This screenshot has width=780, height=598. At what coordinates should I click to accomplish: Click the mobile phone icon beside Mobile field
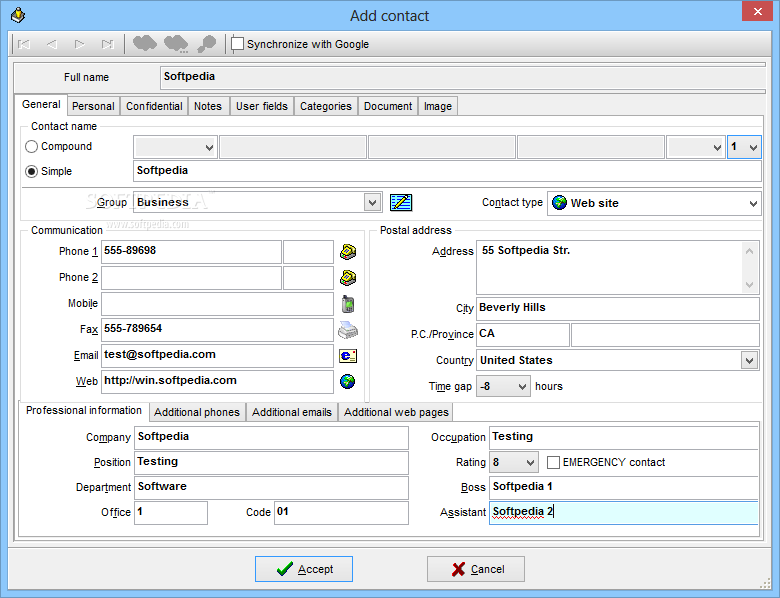348,303
